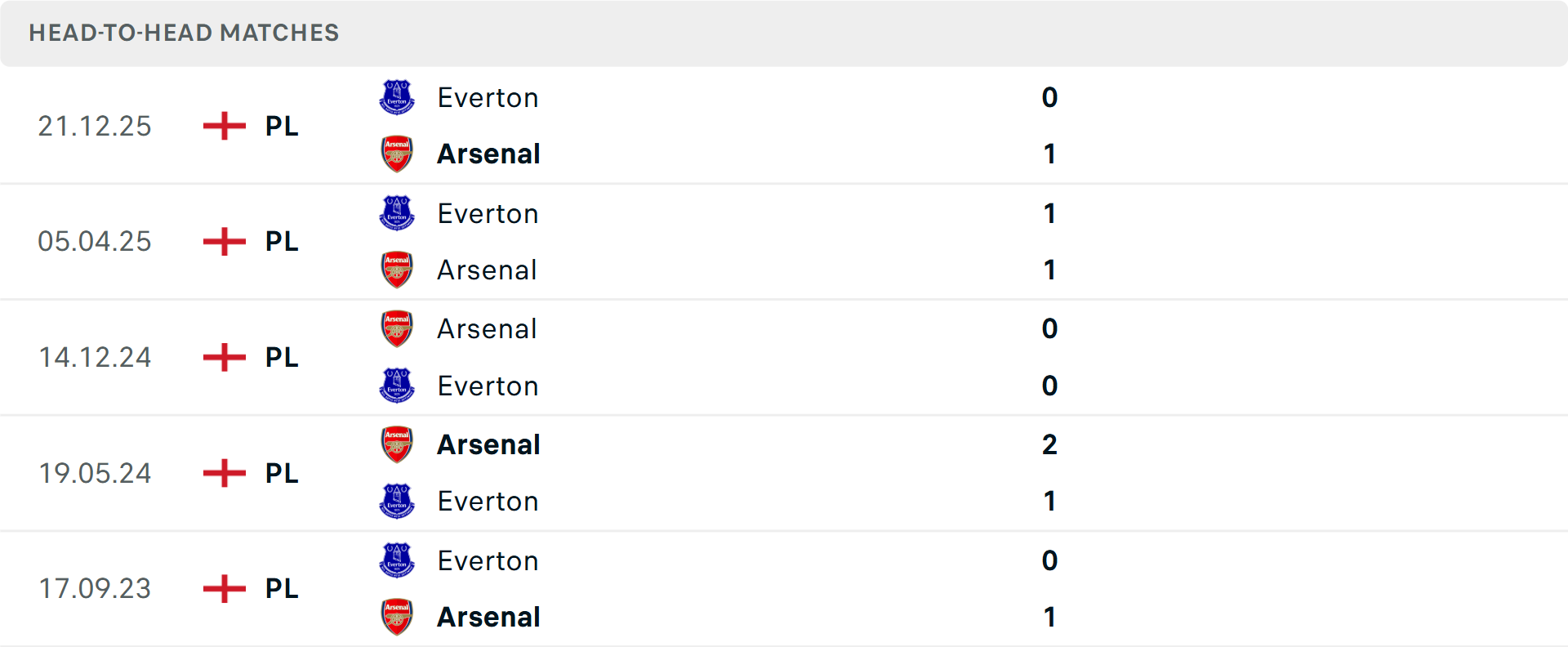
Task: Click the 0-0 score of the 14.12.24 draw
Action: [x=1050, y=357]
